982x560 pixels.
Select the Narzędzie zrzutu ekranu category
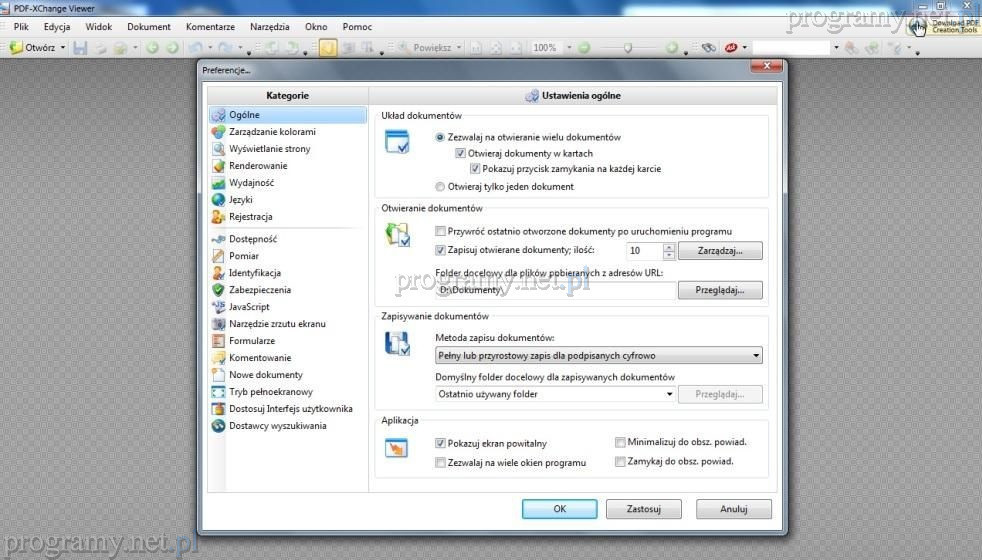coord(277,324)
